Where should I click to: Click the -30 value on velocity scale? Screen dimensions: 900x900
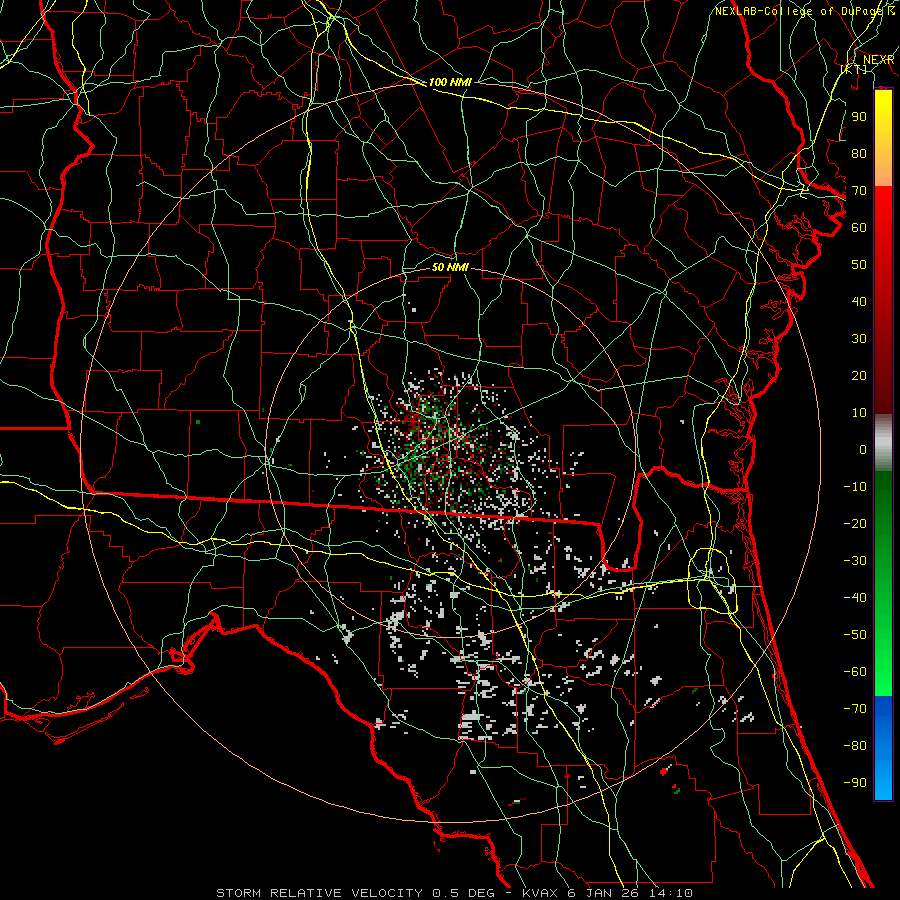click(x=855, y=561)
